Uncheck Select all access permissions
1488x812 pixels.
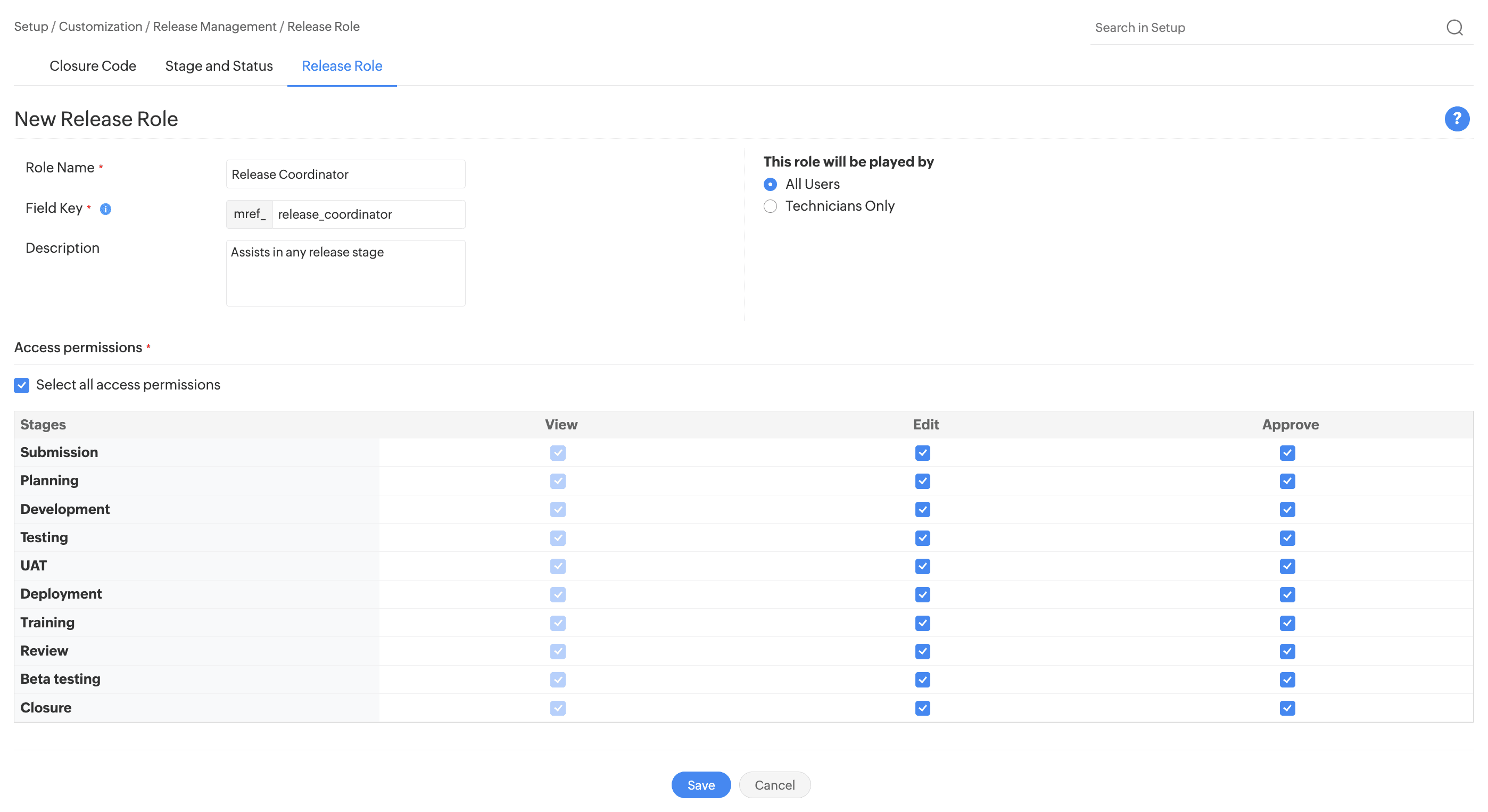pos(21,385)
